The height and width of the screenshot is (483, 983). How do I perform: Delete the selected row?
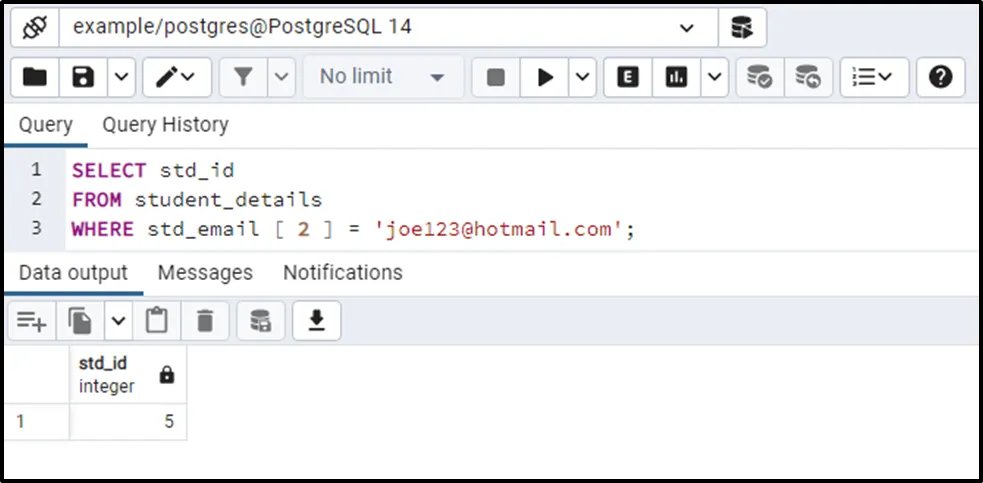pos(205,320)
